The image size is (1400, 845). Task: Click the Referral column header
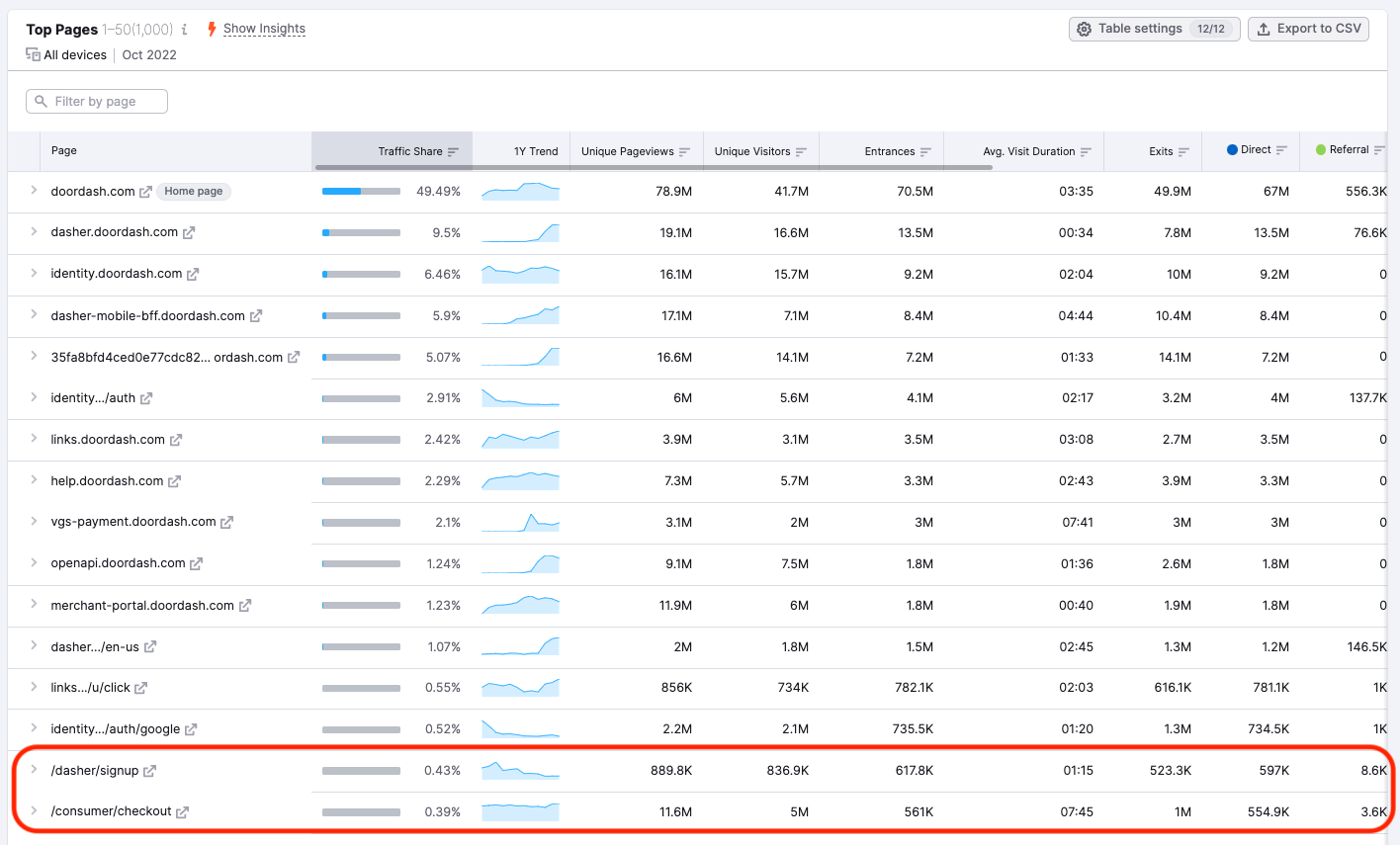pyautogui.click(x=1349, y=150)
